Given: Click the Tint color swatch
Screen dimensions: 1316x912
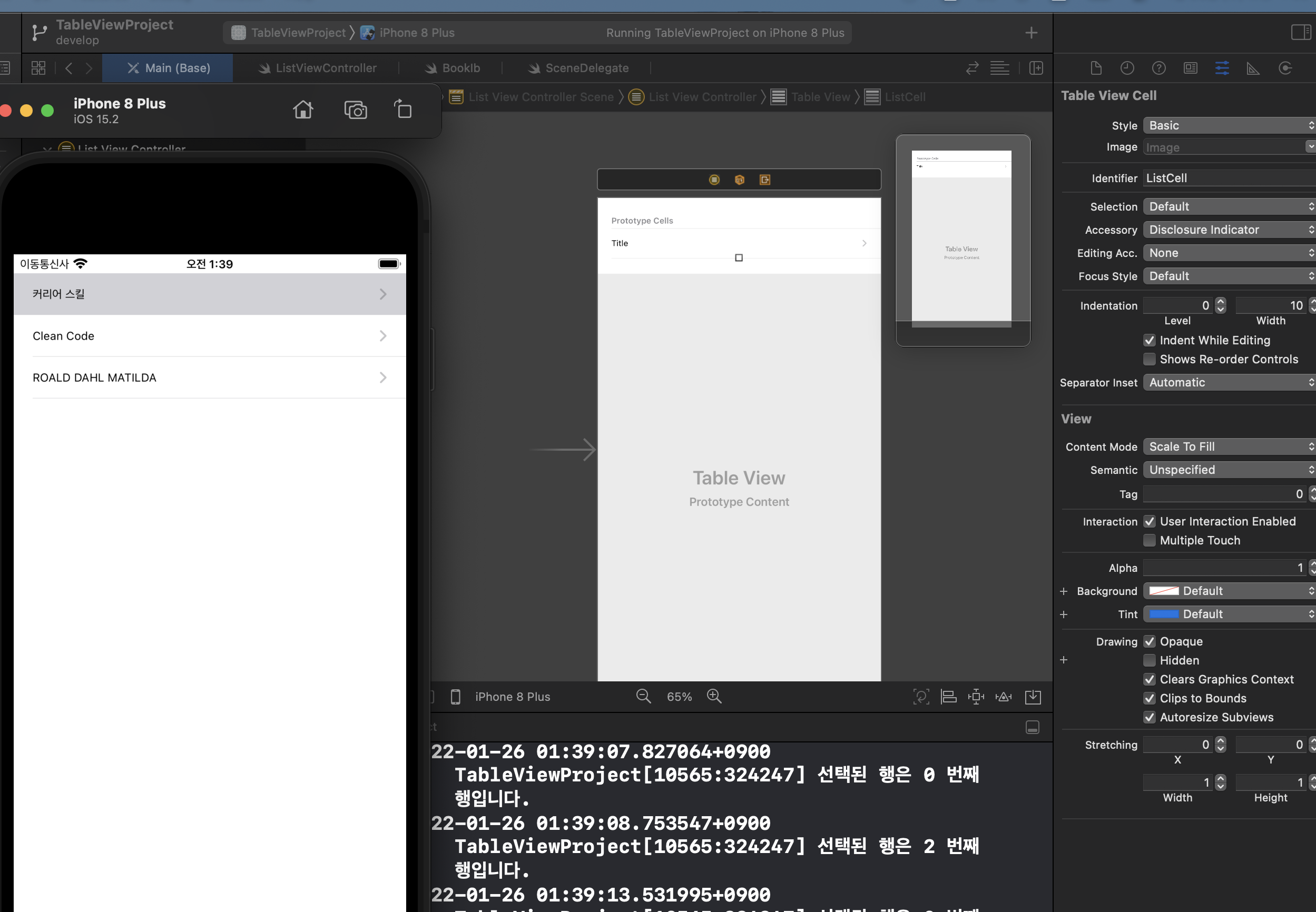Looking at the screenshot, I should click(x=1163, y=614).
